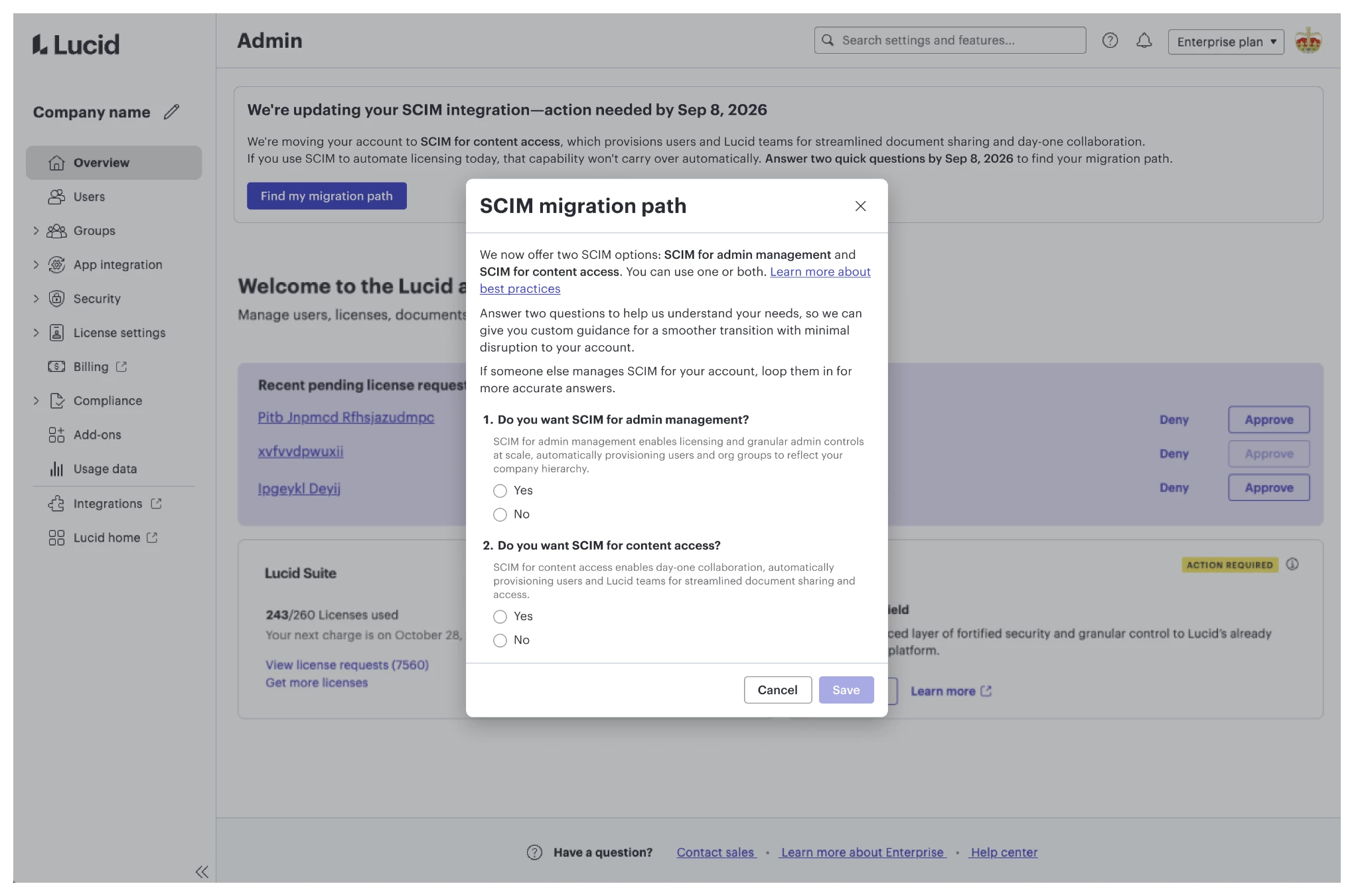
Task: Save the SCIM migration answers
Action: [846, 690]
